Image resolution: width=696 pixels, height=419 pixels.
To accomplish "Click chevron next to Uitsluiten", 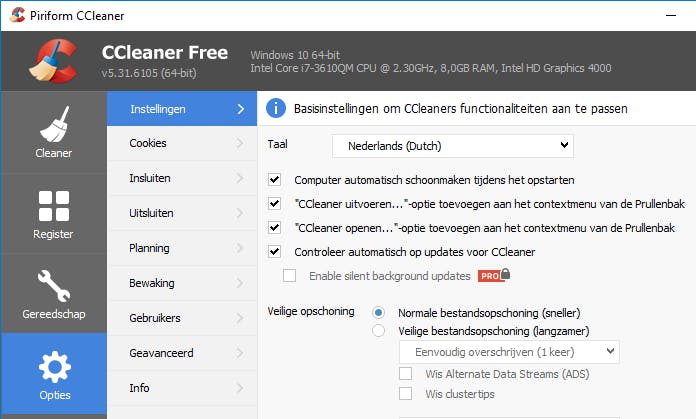I will 240,213.
